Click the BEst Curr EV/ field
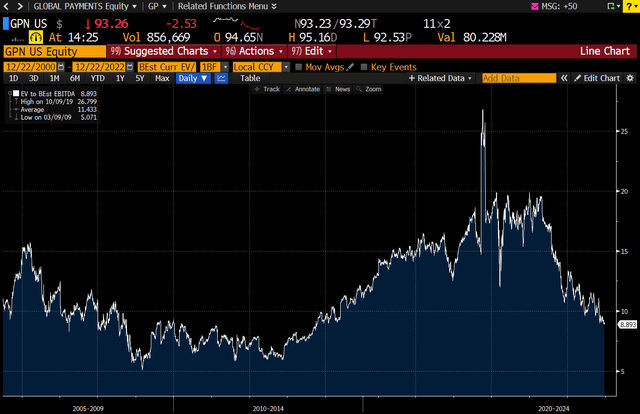The image size is (640, 414). pos(167,67)
